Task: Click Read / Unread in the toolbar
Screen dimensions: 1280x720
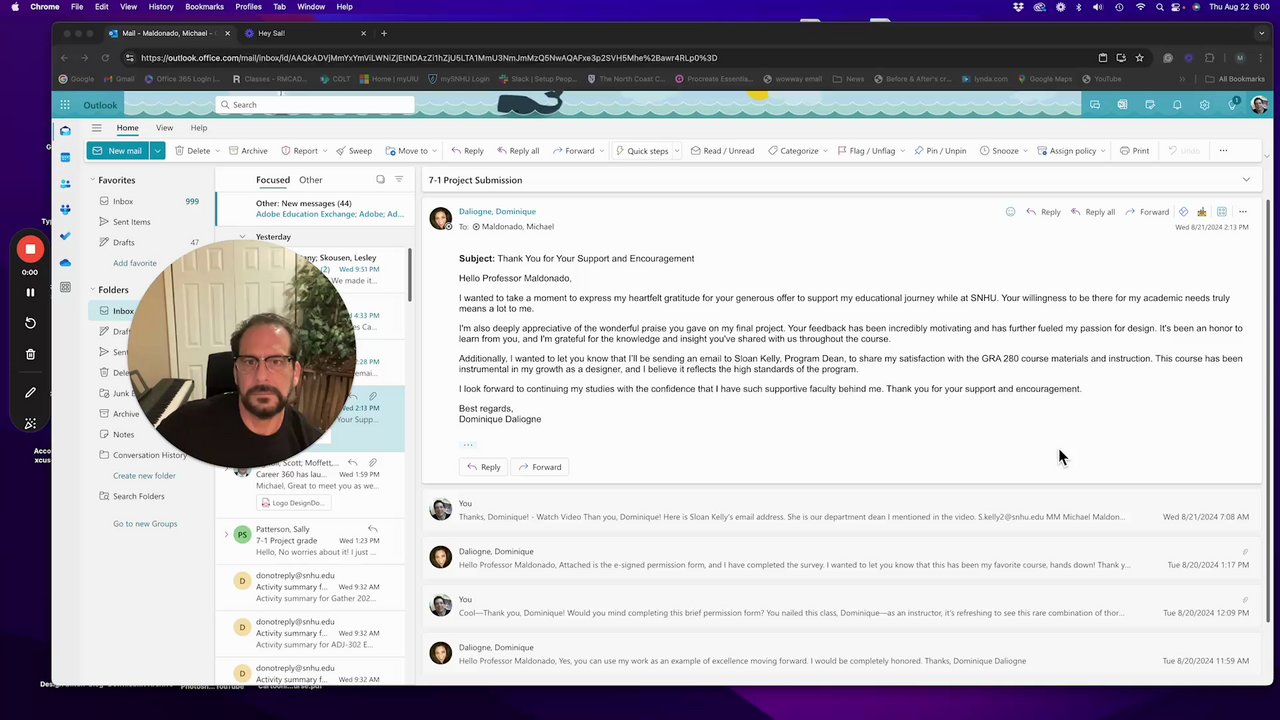Action: pos(723,151)
